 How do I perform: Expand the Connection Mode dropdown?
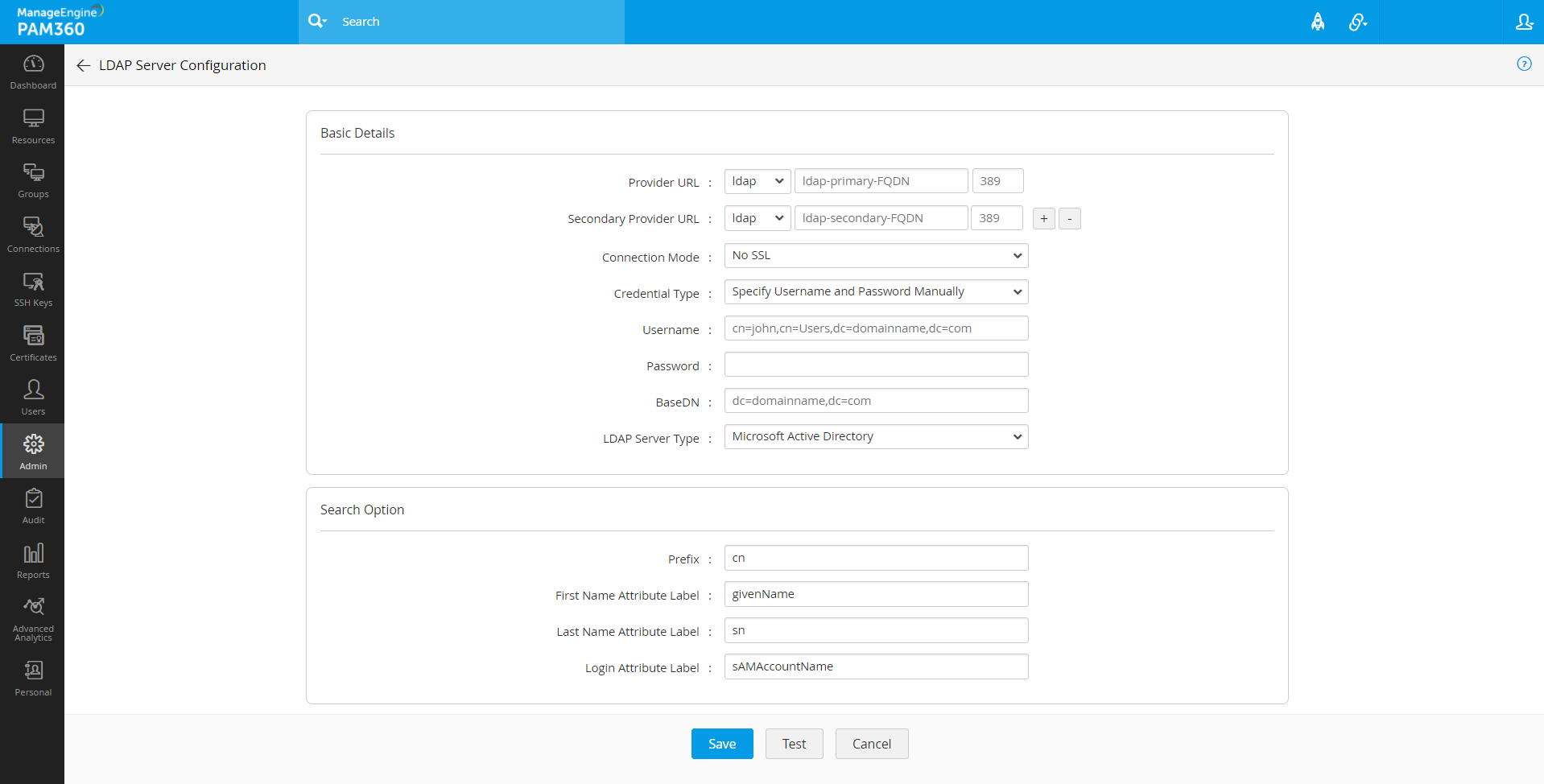pyautogui.click(x=876, y=256)
